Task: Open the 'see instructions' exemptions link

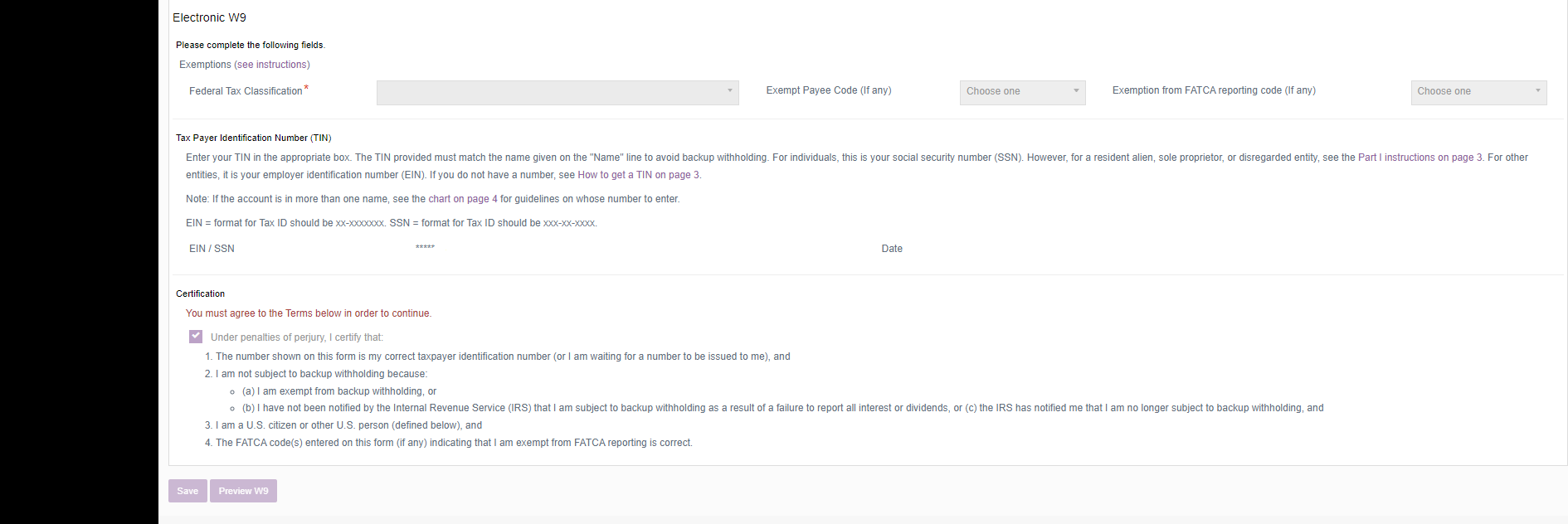Action: click(272, 65)
